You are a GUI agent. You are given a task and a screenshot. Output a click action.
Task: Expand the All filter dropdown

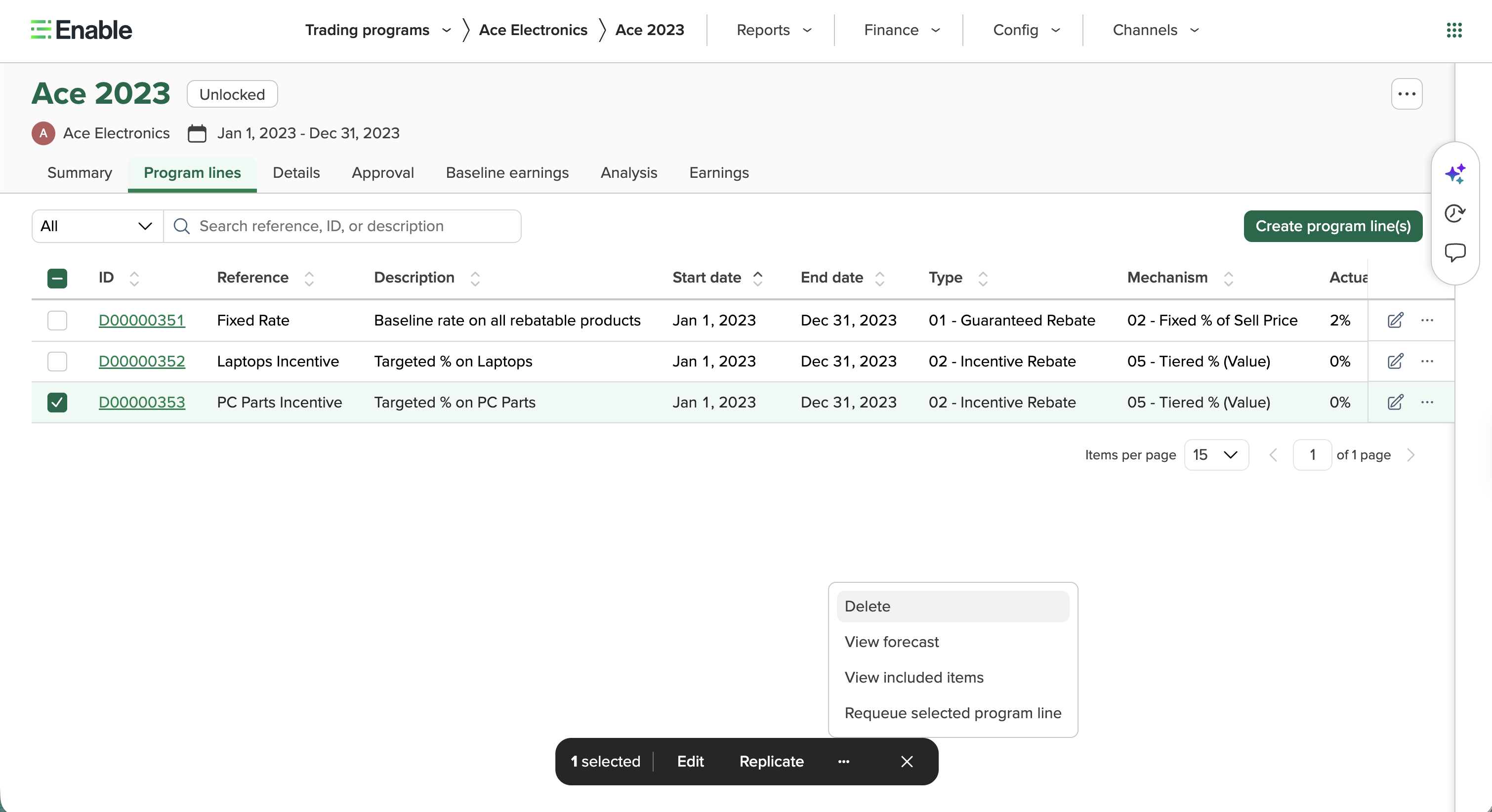pyautogui.click(x=97, y=226)
